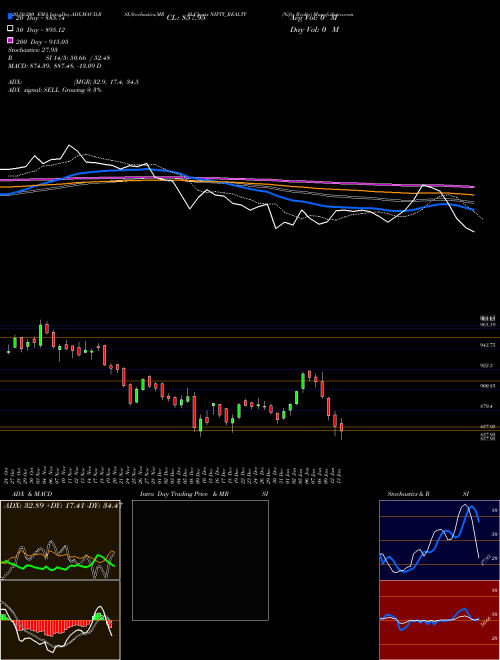Click the 879.4 price axis label
The height and width of the screenshot is (660, 500).
tap(488, 407)
